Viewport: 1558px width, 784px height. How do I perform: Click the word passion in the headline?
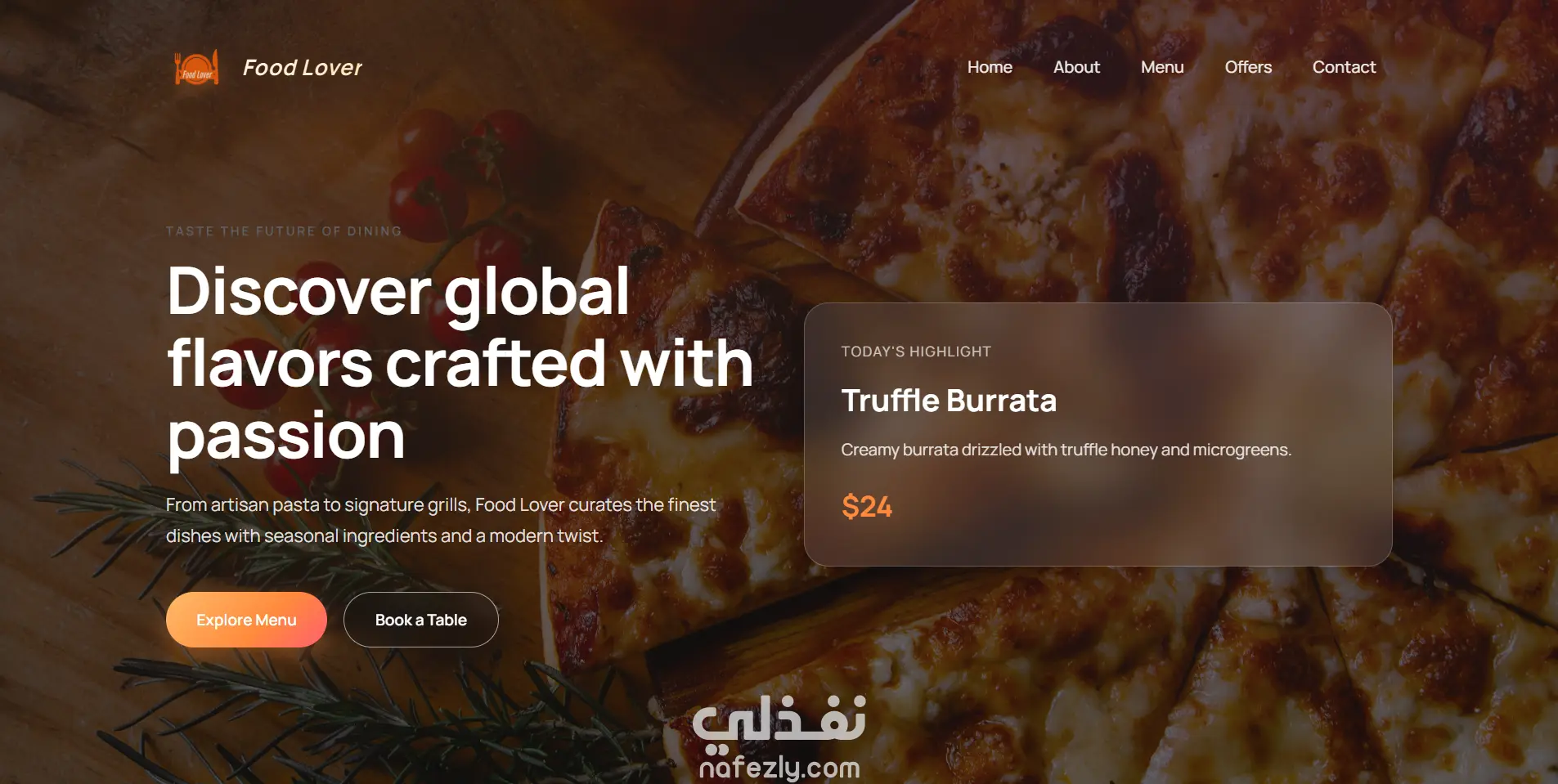286,437
